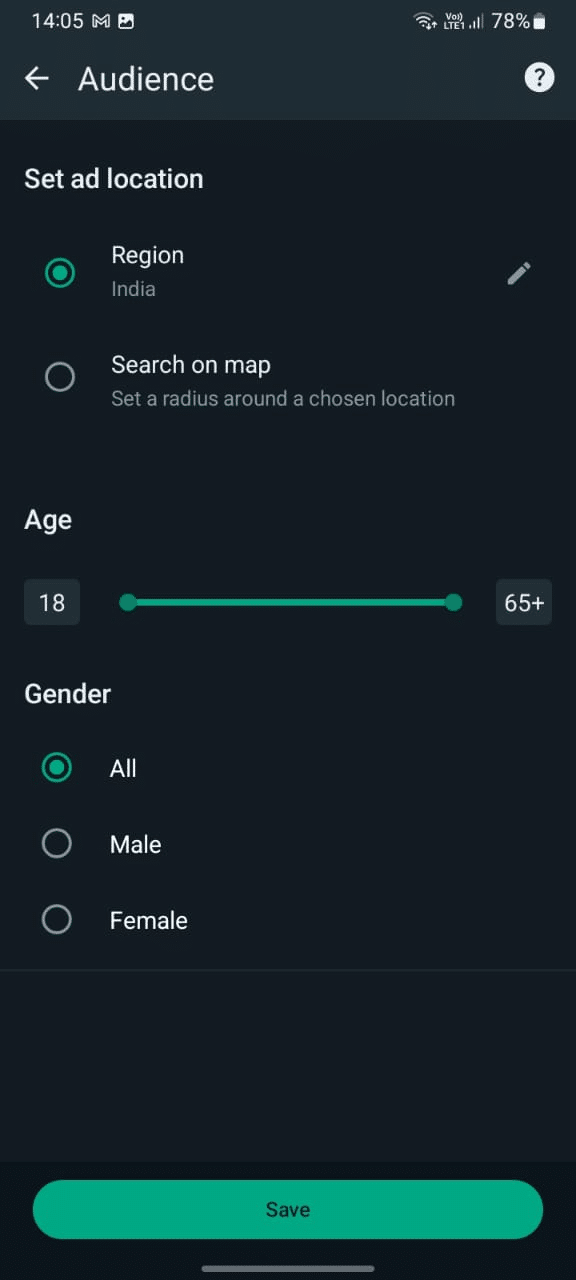Tap the India region label
The width and height of the screenshot is (576, 1280).
pos(133,289)
